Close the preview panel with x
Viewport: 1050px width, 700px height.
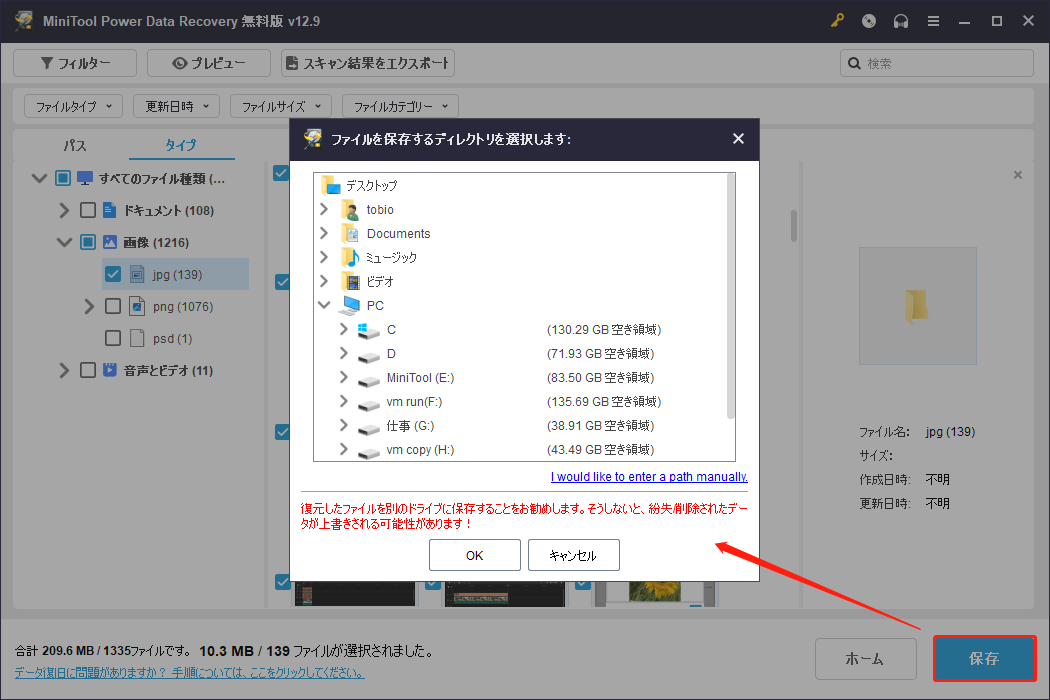1018,175
